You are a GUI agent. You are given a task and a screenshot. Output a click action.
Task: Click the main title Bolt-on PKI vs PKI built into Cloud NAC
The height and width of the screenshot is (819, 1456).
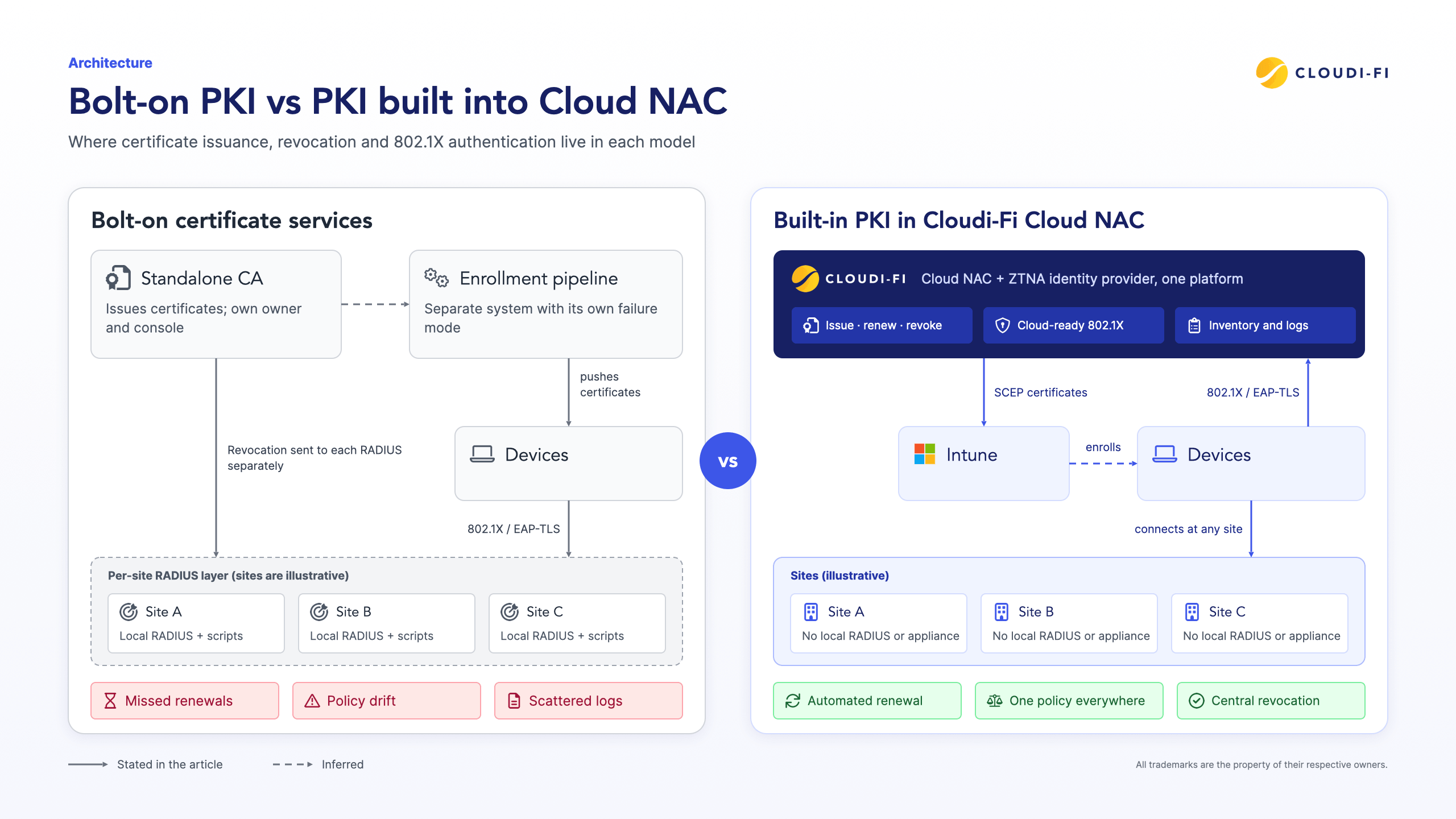[398, 101]
